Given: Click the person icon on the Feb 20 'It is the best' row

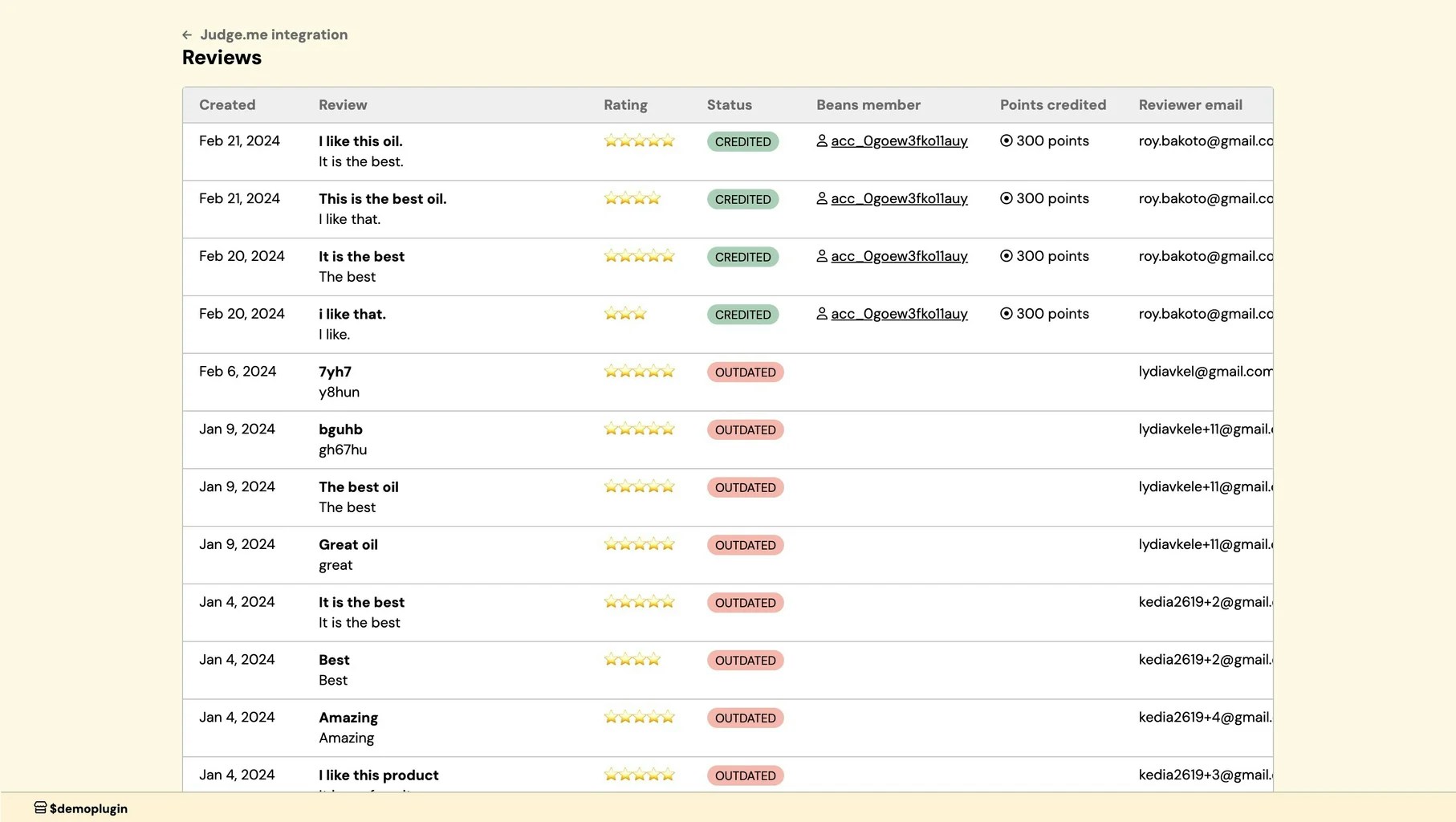Looking at the screenshot, I should pyautogui.click(x=822, y=255).
